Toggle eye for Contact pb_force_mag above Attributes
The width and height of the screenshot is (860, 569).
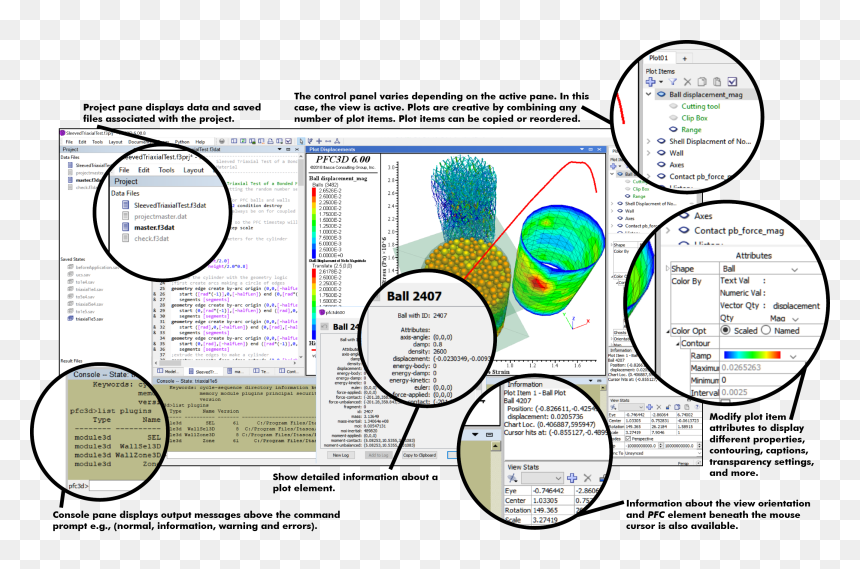point(684,230)
